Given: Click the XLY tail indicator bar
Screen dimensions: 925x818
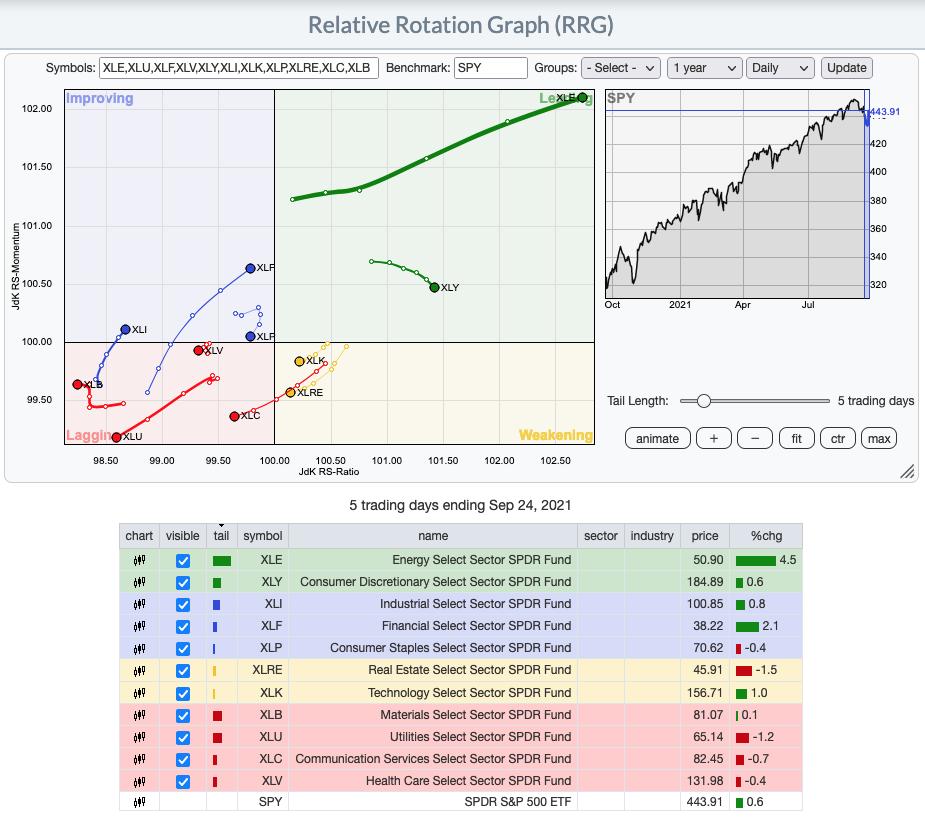Looking at the screenshot, I should (217, 583).
